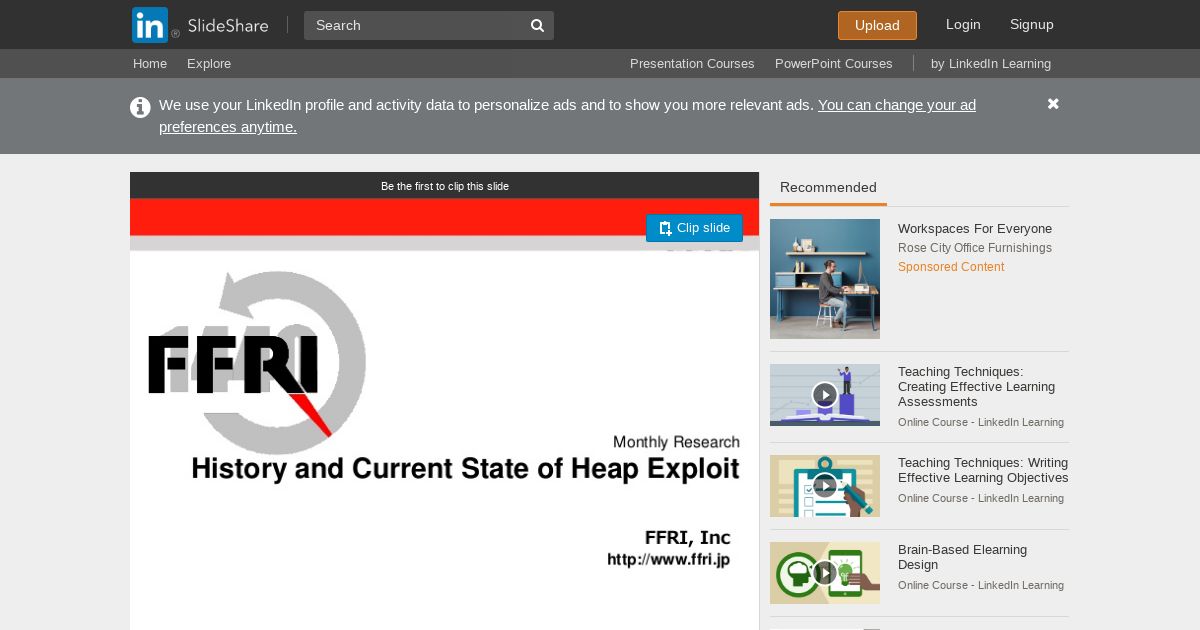Open Teaching Techniques: Writing Effective Learning Objectives
This screenshot has height=630, width=1200.
click(x=983, y=470)
